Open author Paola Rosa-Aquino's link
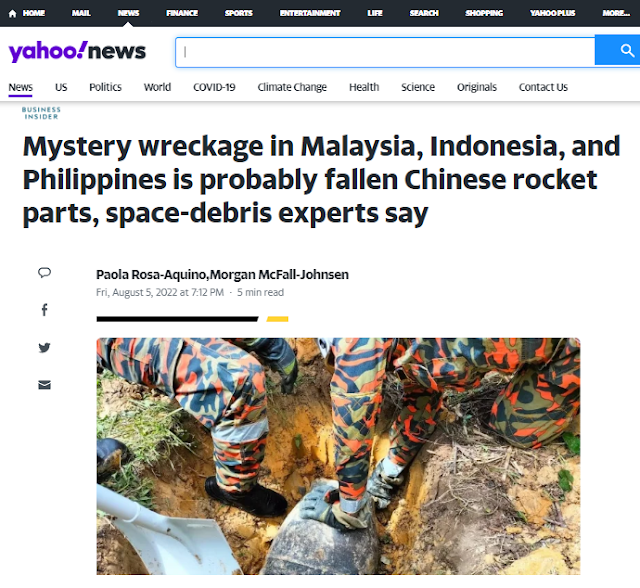640x588 pixels. click(151, 275)
